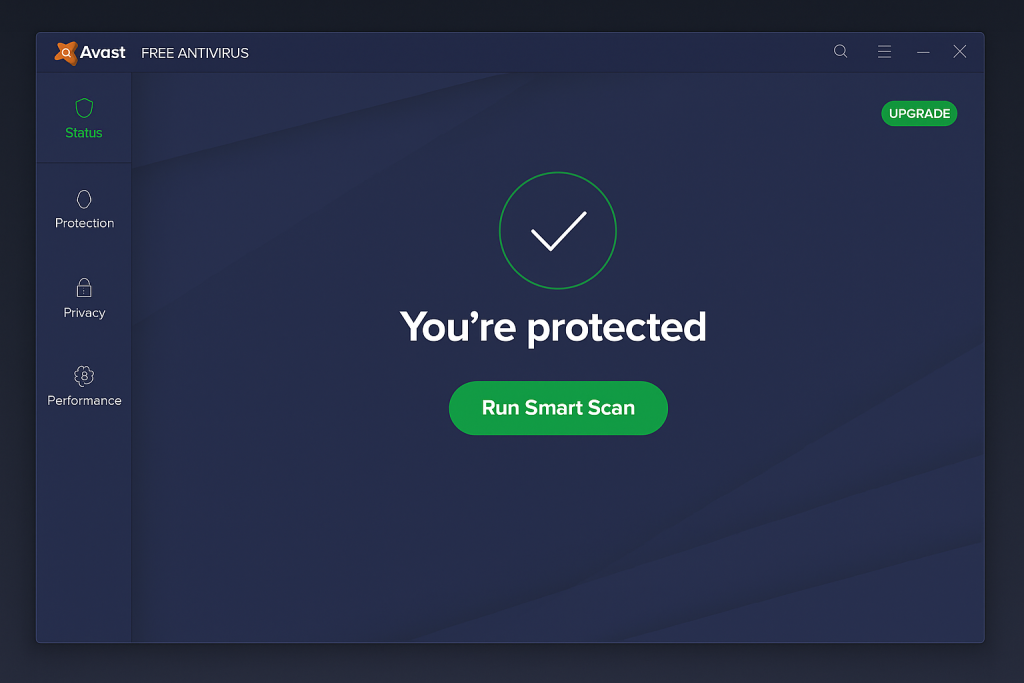Start a scan with Run Smart Scan
The image size is (1024, 683).
558,408
